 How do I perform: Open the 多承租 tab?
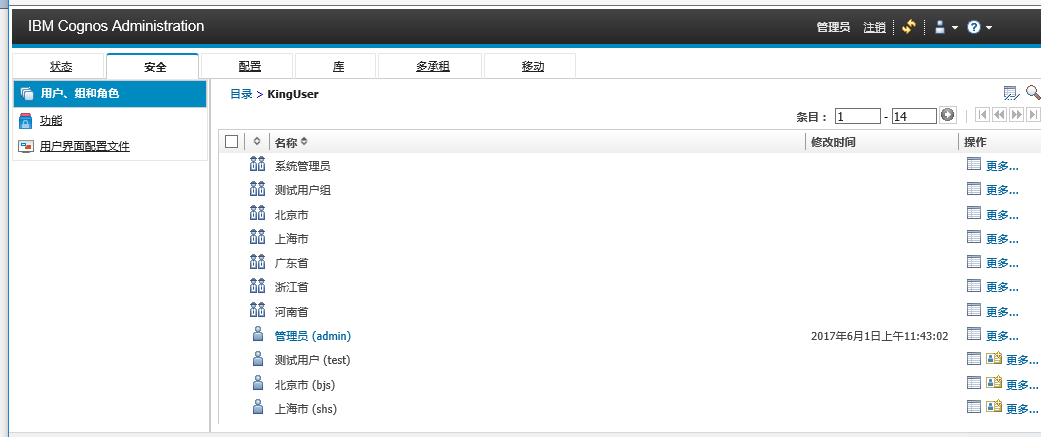click(433, 66)
